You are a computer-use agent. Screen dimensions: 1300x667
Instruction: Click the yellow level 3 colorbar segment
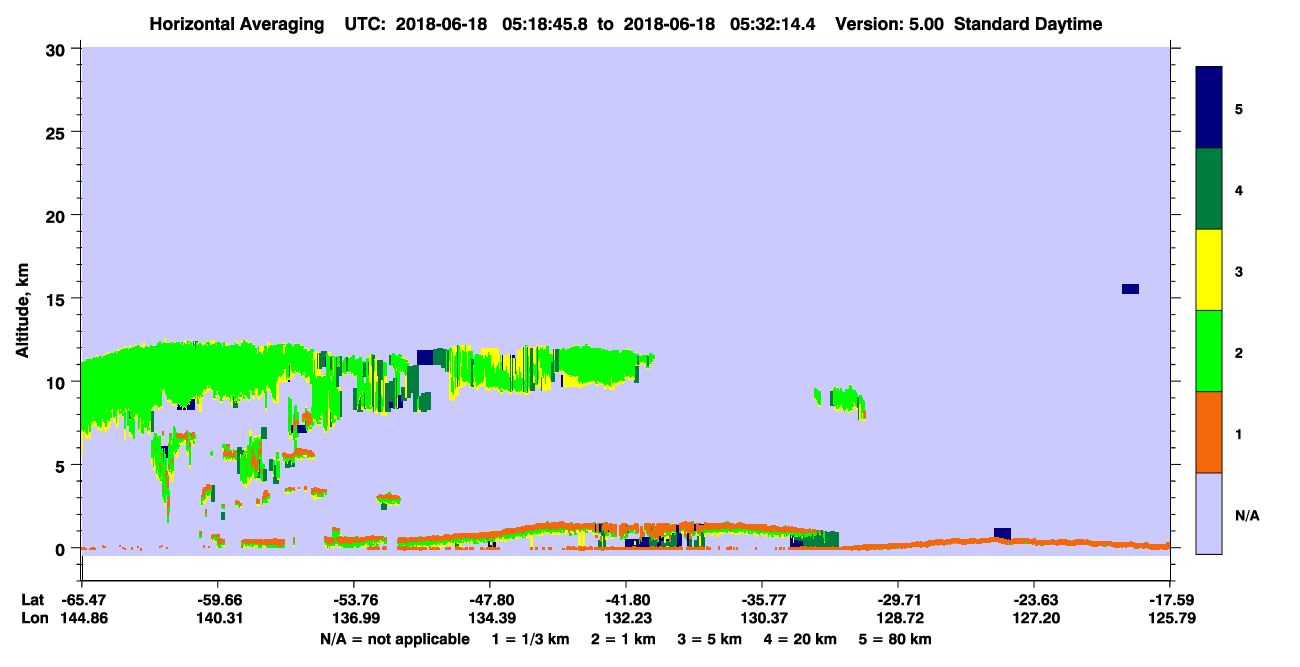click(1209, 270)
